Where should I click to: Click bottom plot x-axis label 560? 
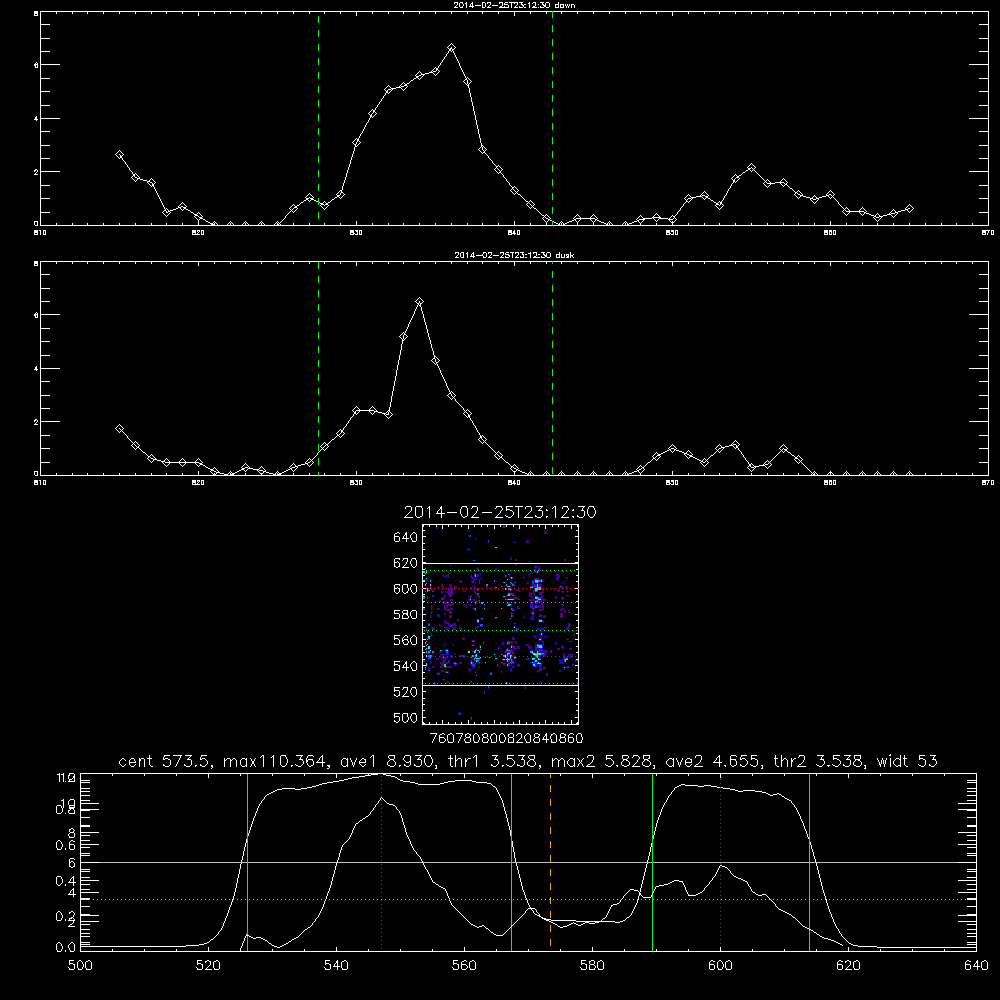click(x=464, y=966)
